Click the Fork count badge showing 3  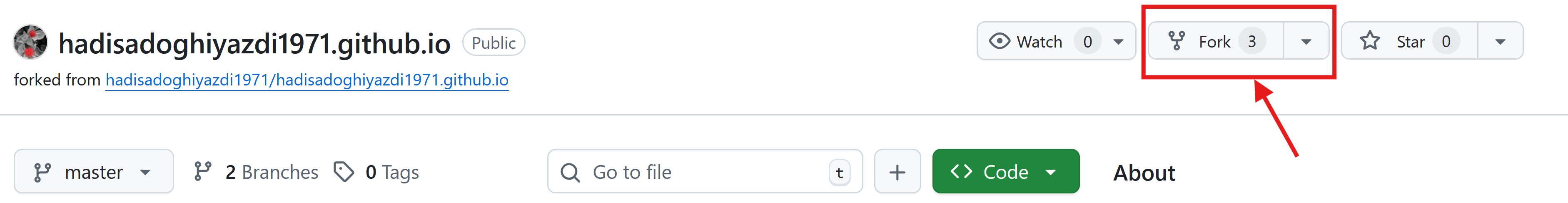click(1252, 41)
